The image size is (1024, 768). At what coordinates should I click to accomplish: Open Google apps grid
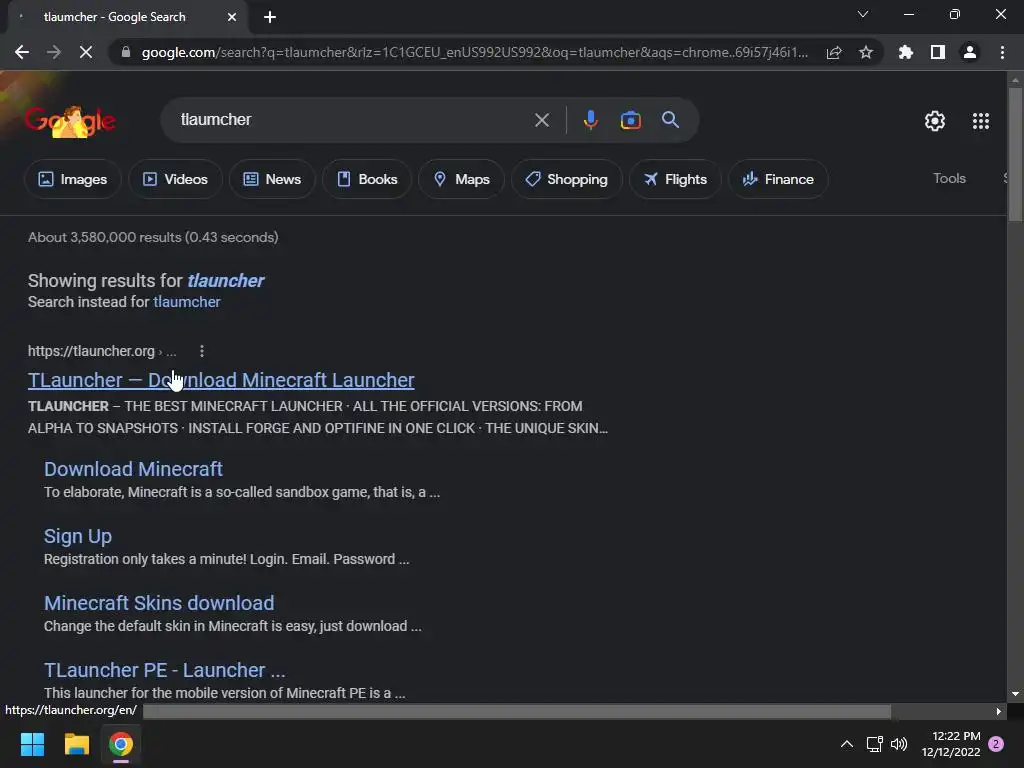click(980, 121)
